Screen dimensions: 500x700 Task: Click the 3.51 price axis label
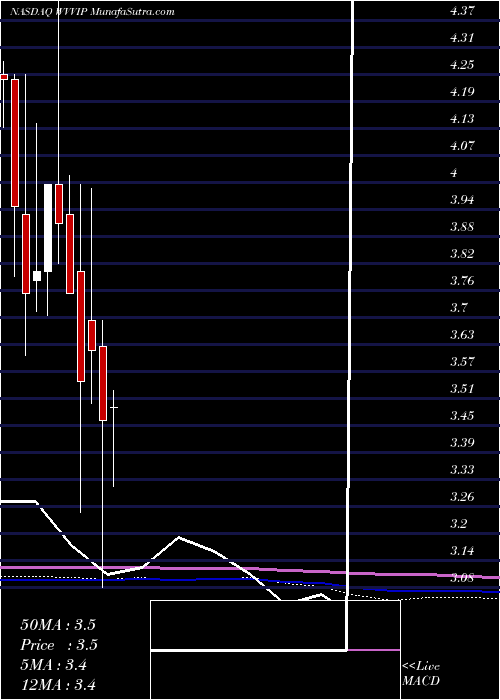(x=462, y=388)
